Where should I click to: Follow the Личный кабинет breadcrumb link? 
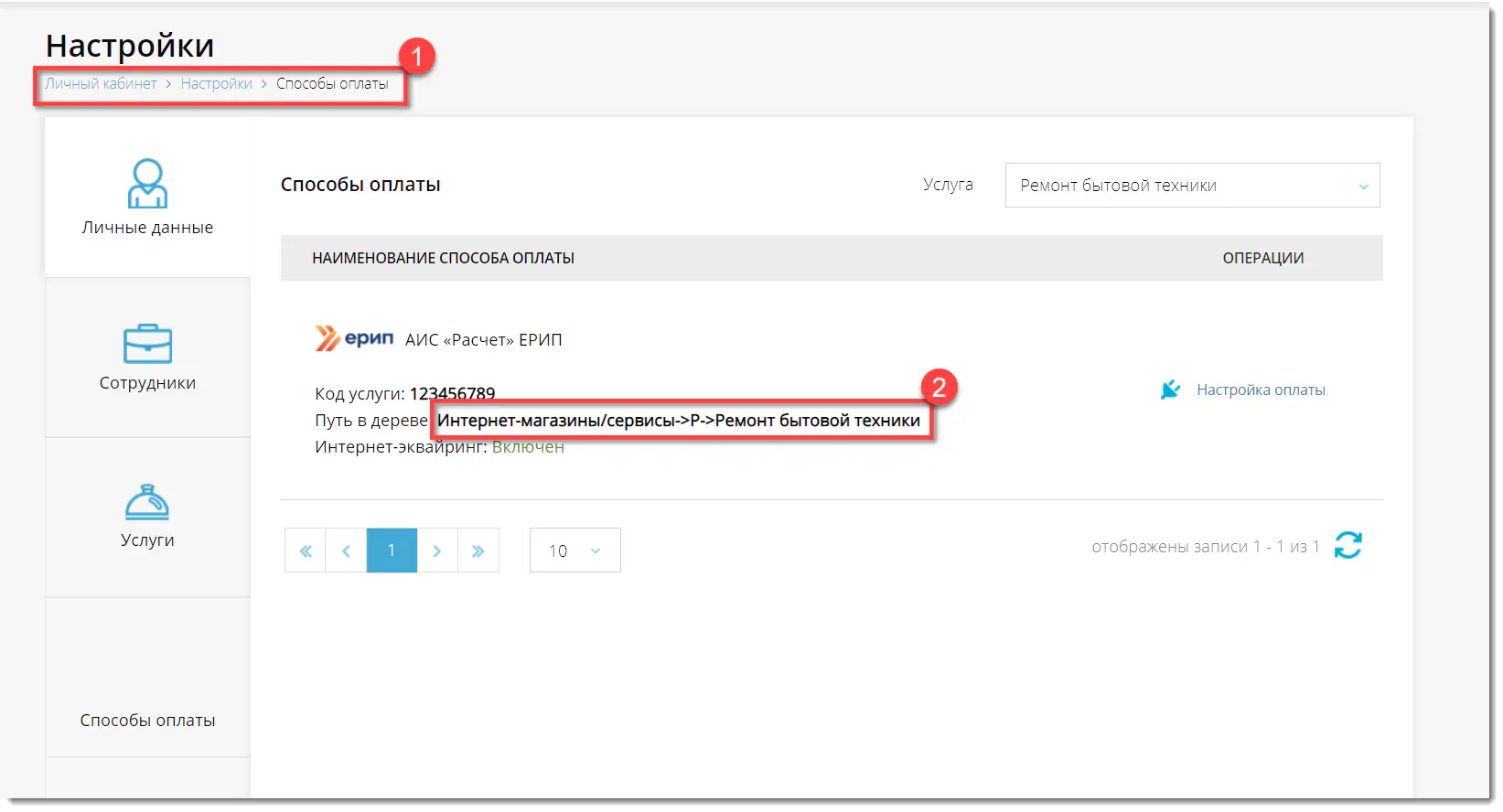pos(102,84)
